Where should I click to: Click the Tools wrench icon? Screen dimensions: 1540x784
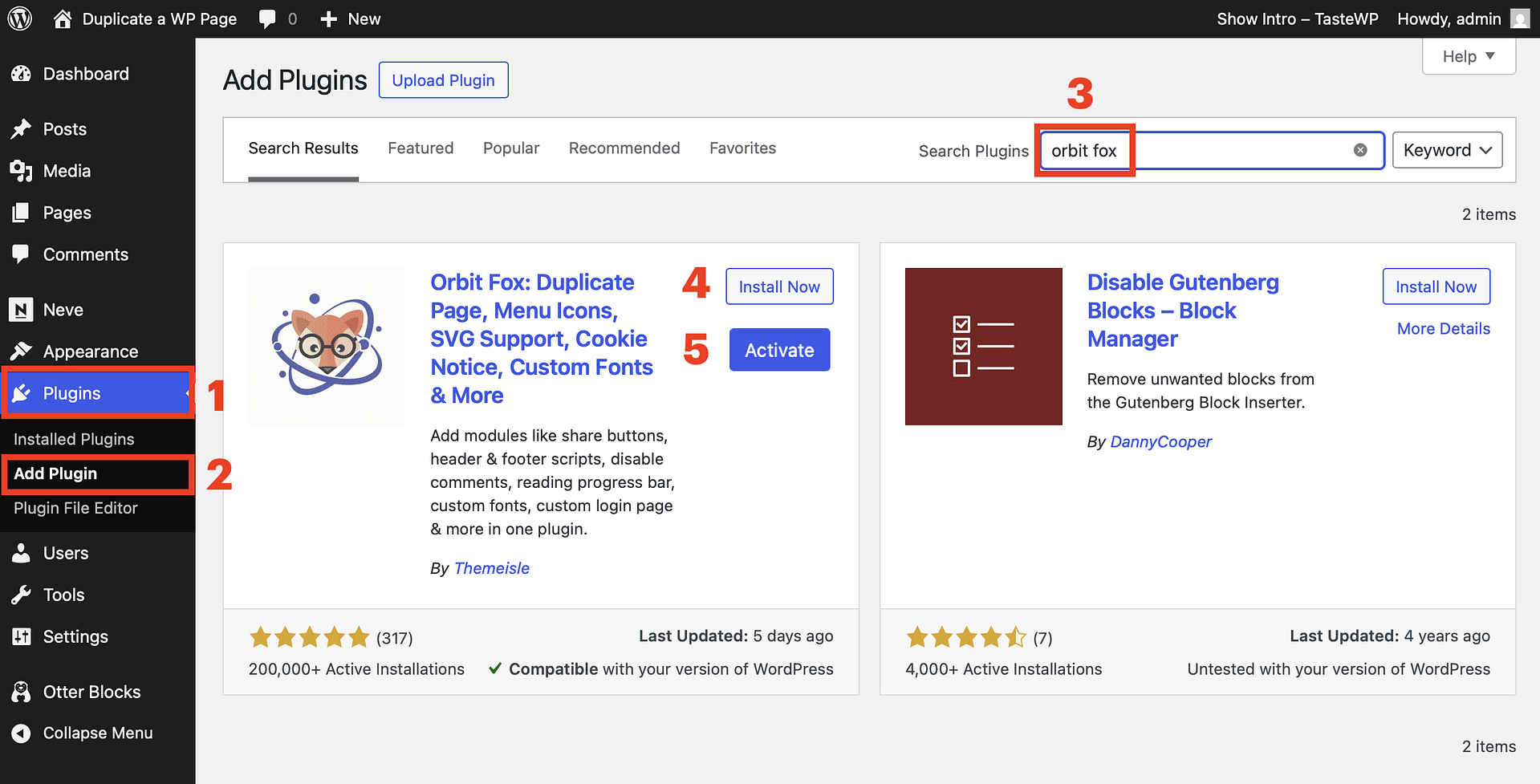pyautogui.click(x=21, y=595)
